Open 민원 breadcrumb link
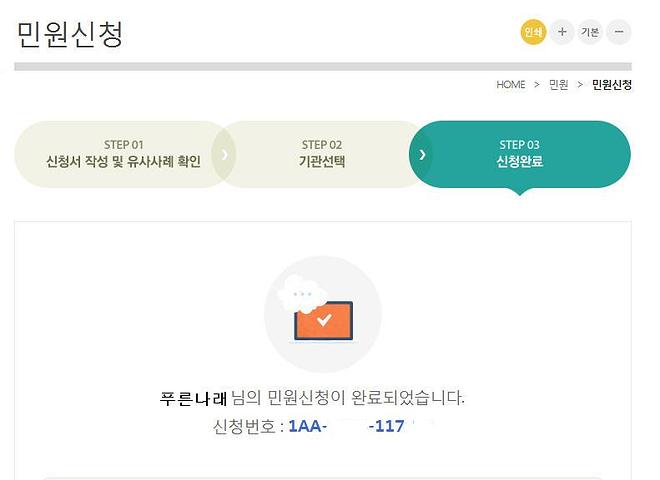This screenshot has height=480, width=660. (x=558, y=85)
